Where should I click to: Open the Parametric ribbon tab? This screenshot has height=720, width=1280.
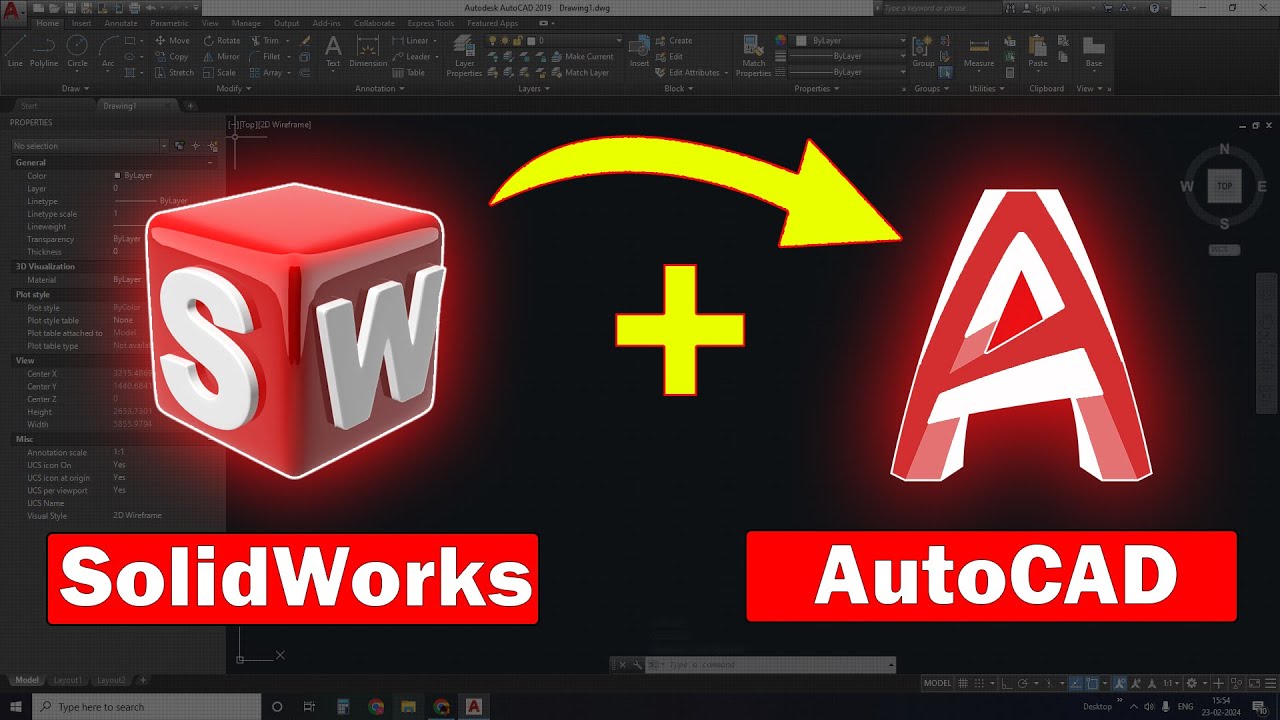coord(171,23)
